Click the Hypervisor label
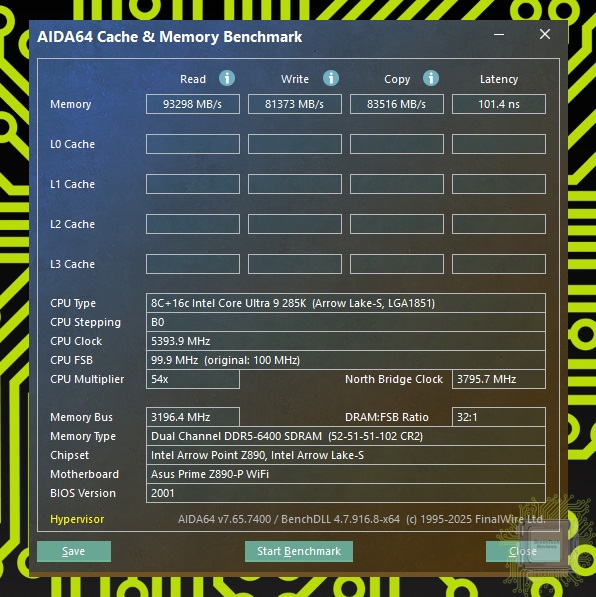Viewport: 596px width, 597px height. click(77, 519)
